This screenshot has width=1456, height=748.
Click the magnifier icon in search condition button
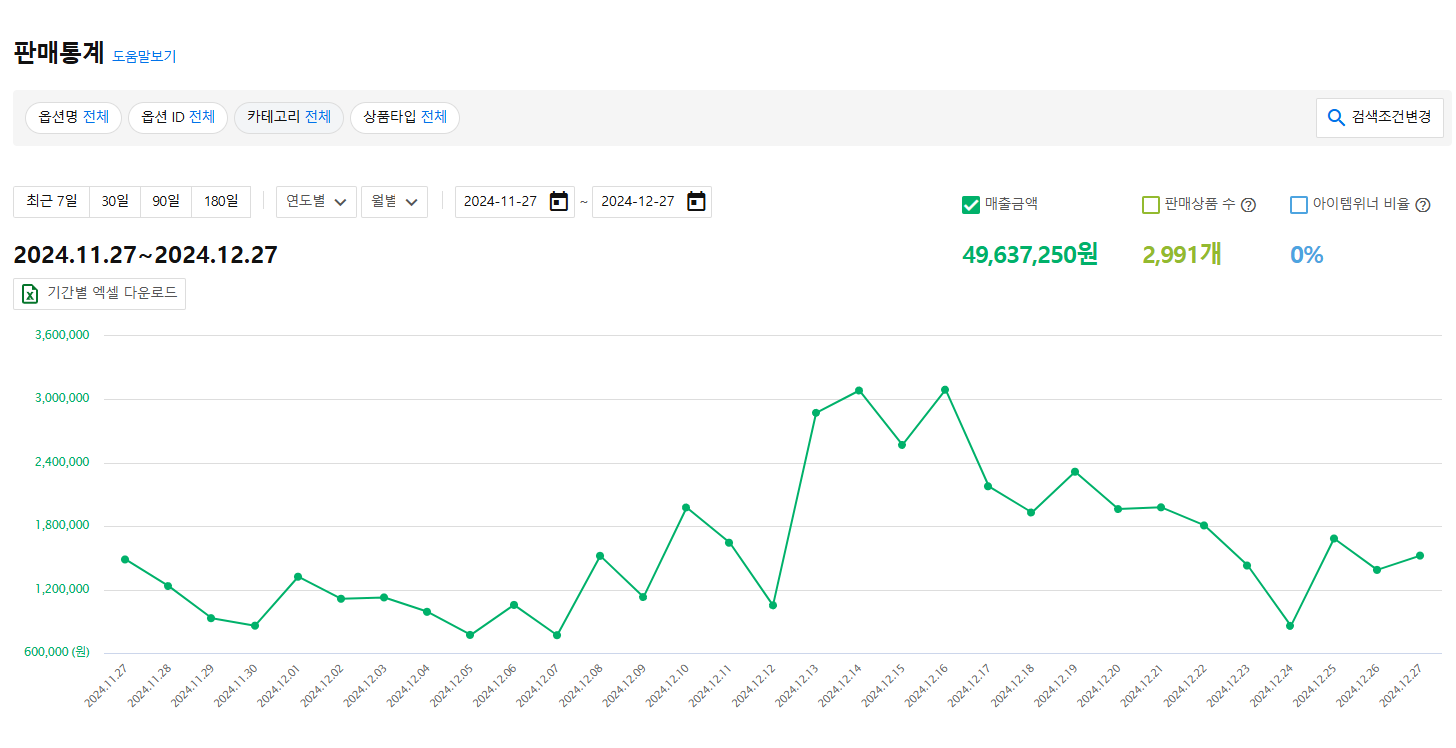pyautogui.click(x=1336, y=118)
